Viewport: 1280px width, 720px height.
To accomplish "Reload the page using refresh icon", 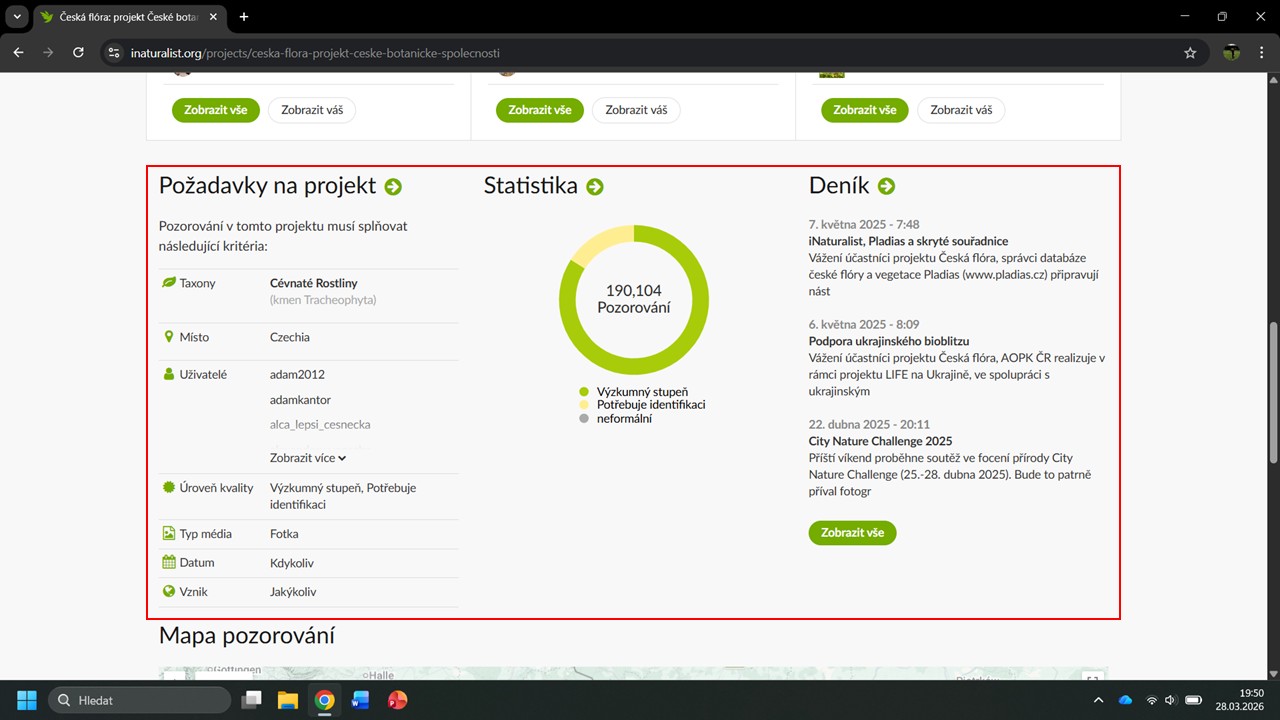I will (78, 53).
